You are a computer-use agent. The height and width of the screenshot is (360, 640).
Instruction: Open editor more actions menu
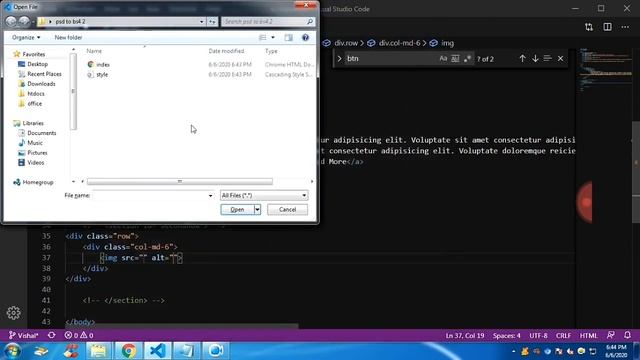pyautogui.click(x=625, y=27)
